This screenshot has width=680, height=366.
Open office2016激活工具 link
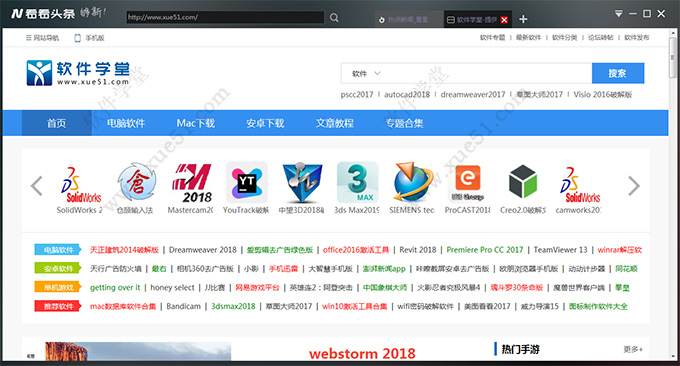click(356, 250)
